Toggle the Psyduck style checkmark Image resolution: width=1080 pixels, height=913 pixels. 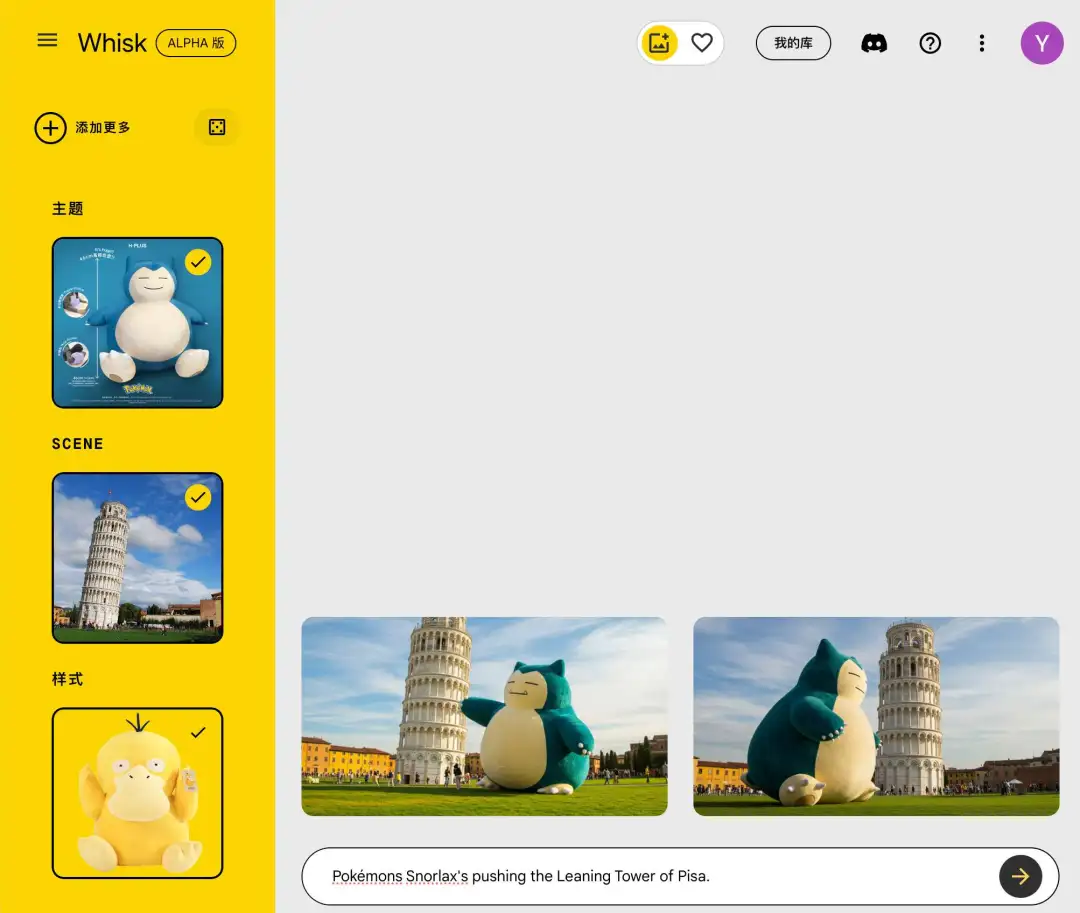coord(198,733)
